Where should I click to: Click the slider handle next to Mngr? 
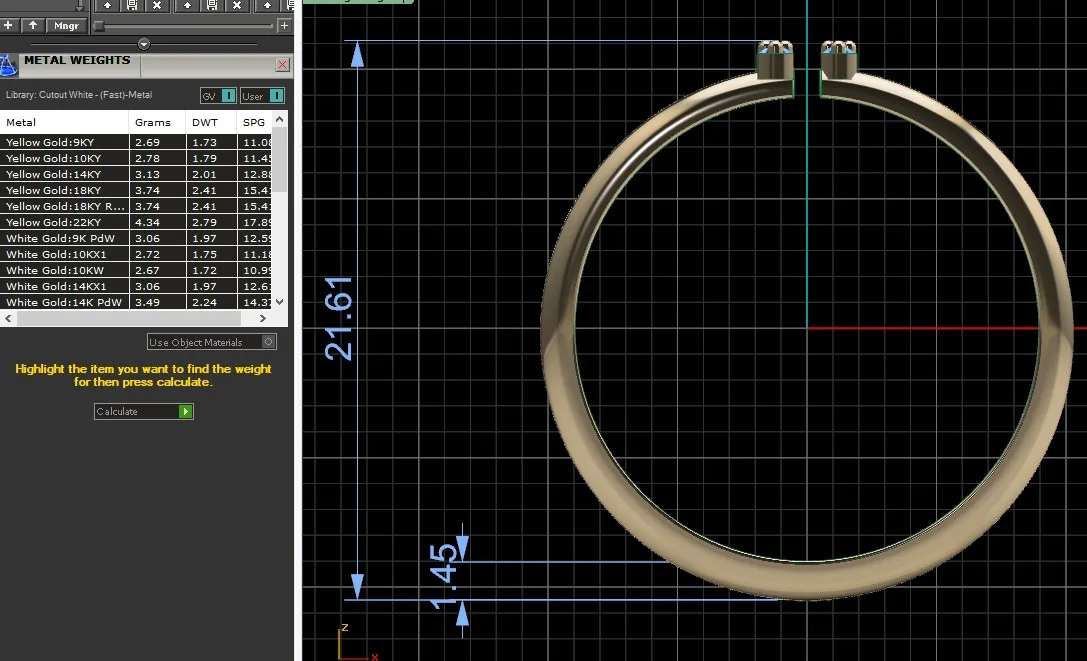coord(99,26)
